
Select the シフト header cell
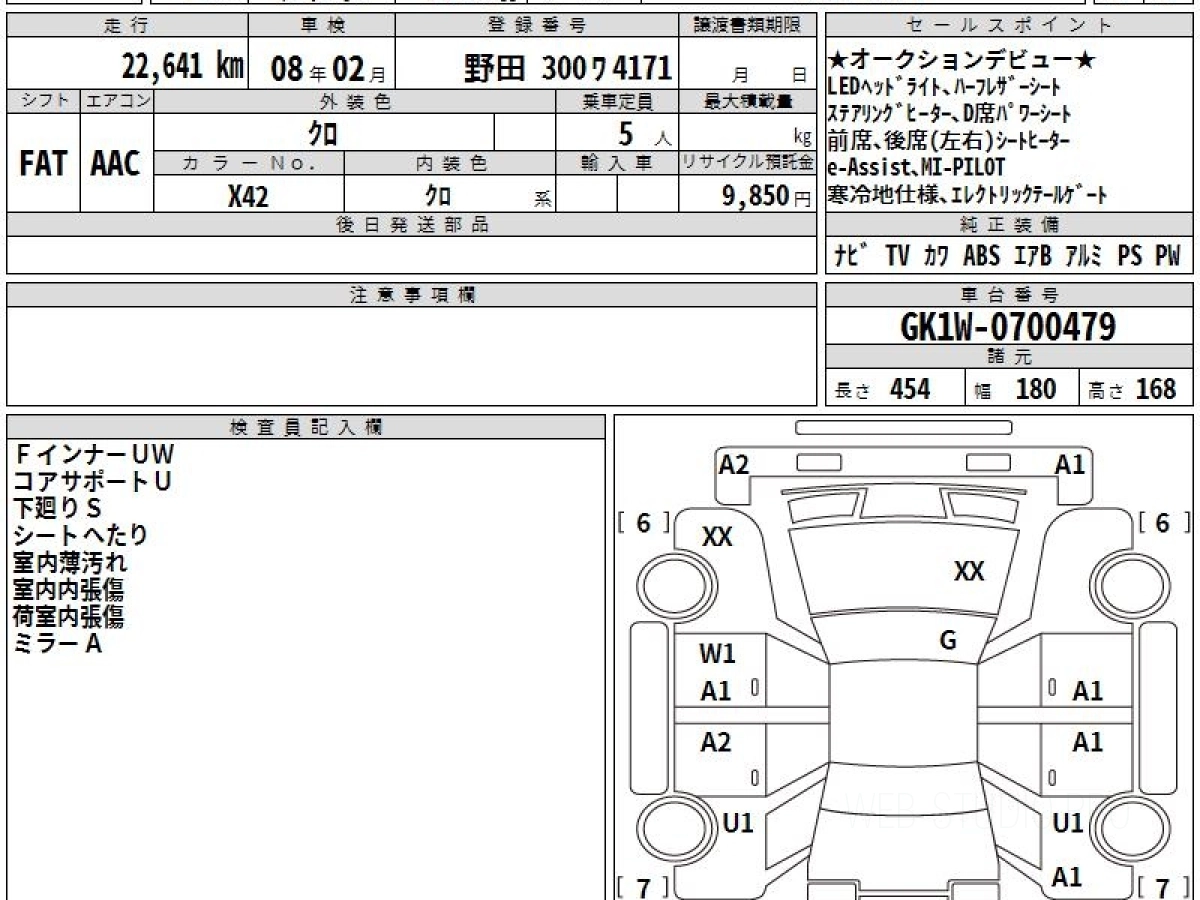point(44,101)
